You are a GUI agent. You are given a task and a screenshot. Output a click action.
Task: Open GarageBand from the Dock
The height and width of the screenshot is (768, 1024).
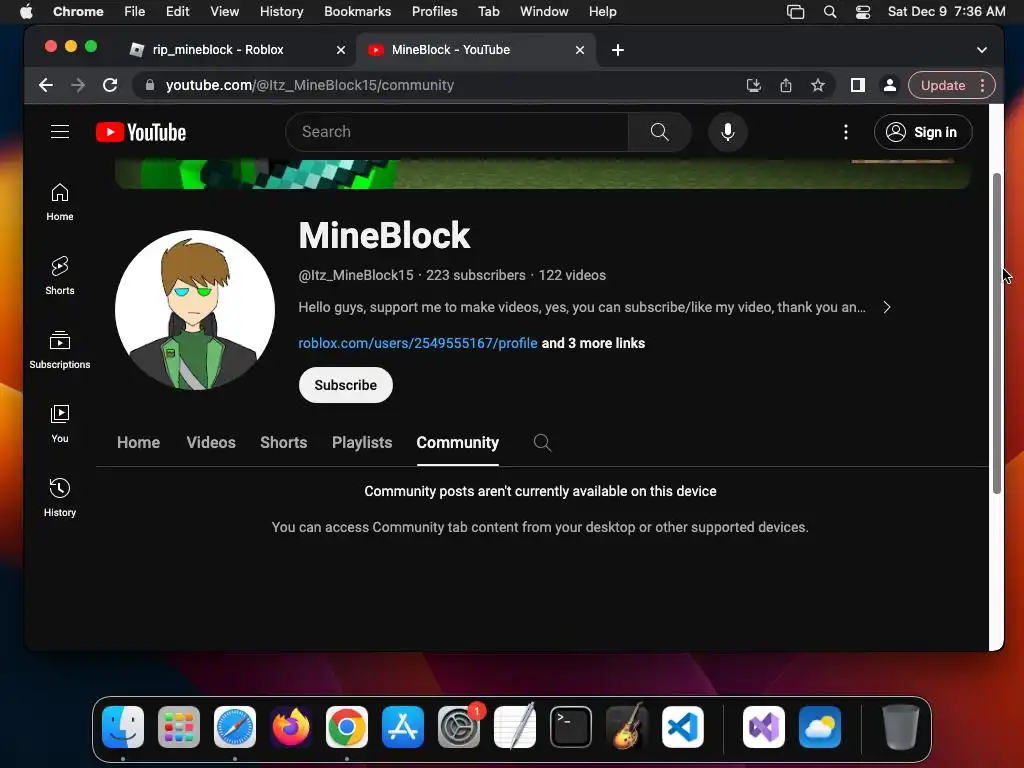click(627, 727)
